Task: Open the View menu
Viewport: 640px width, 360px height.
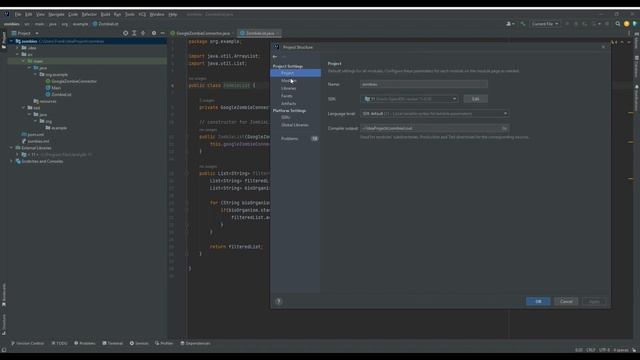Action: coord(40,14)
